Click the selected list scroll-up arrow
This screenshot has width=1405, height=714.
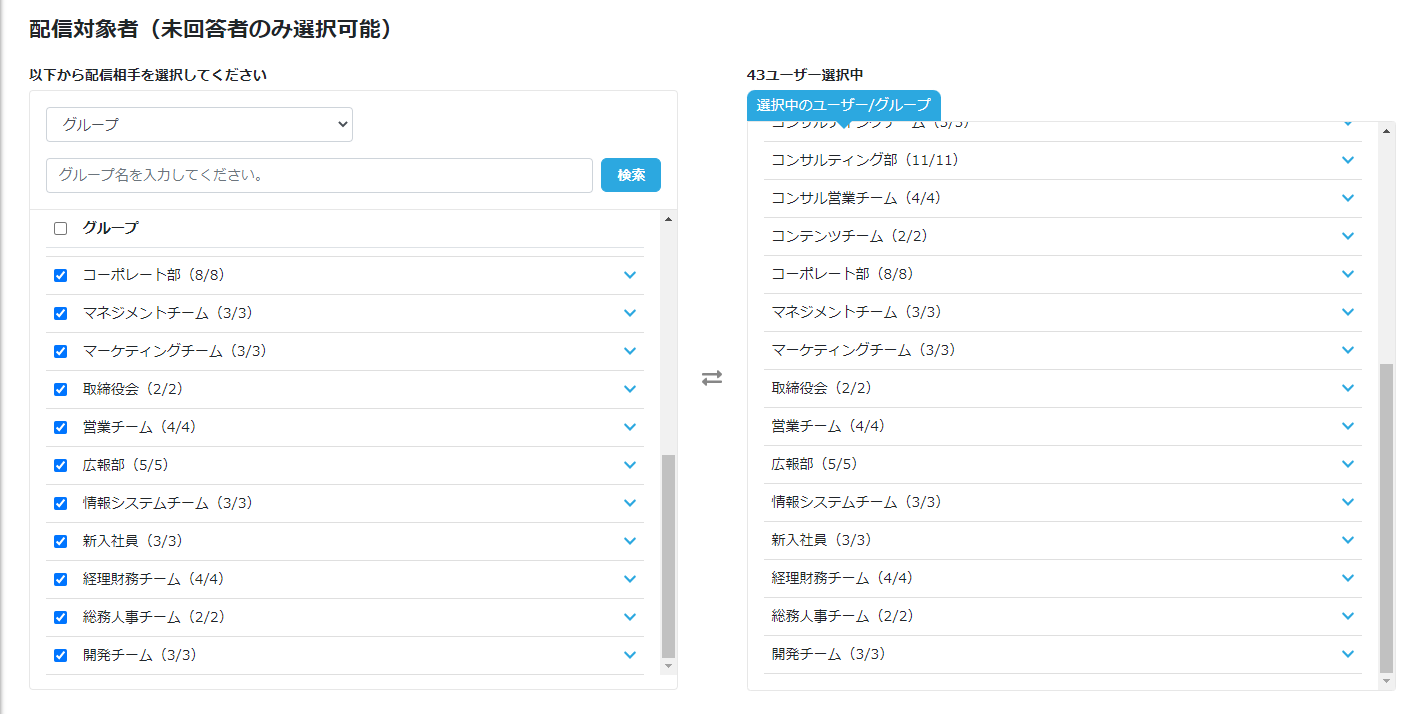coord(1386,129)
